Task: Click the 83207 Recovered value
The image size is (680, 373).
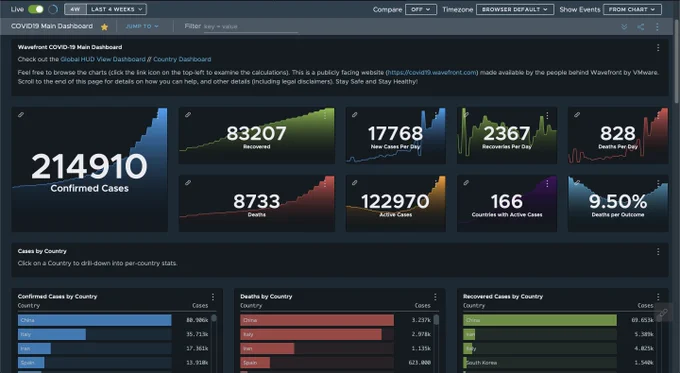Action: click(x=256, y=133)
